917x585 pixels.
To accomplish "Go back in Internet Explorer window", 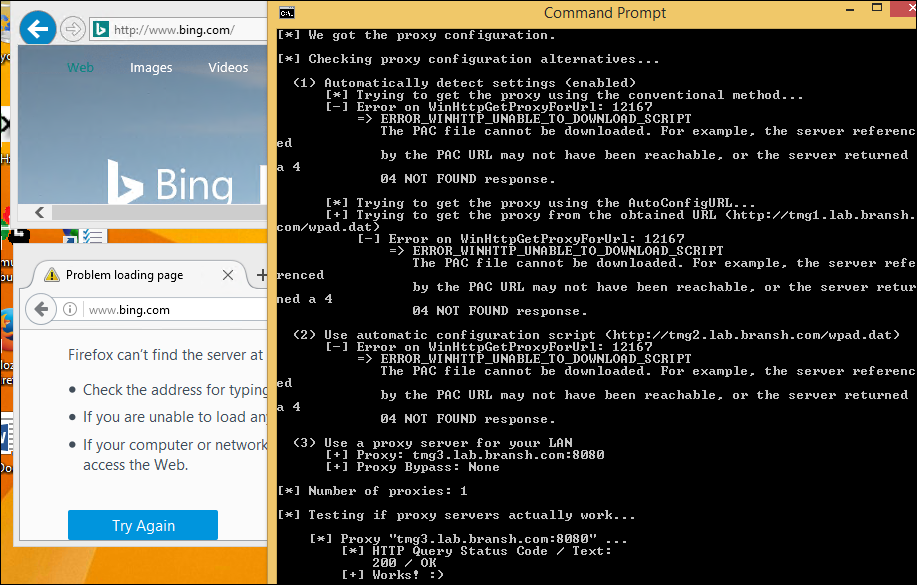I will click(x=38, y=29).
